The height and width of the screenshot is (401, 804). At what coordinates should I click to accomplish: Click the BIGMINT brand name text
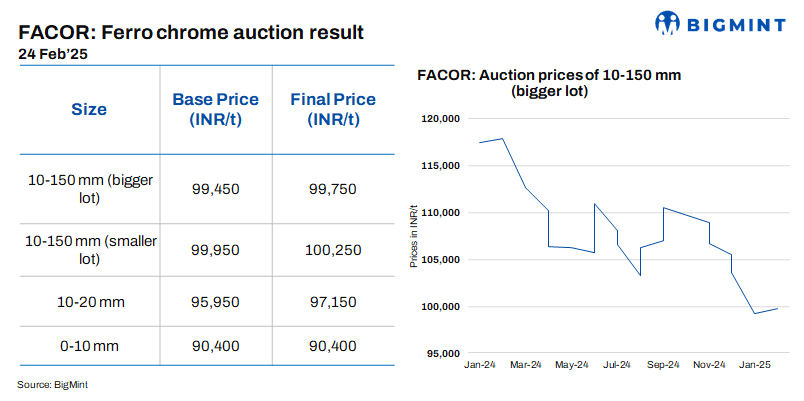point(733,23)
